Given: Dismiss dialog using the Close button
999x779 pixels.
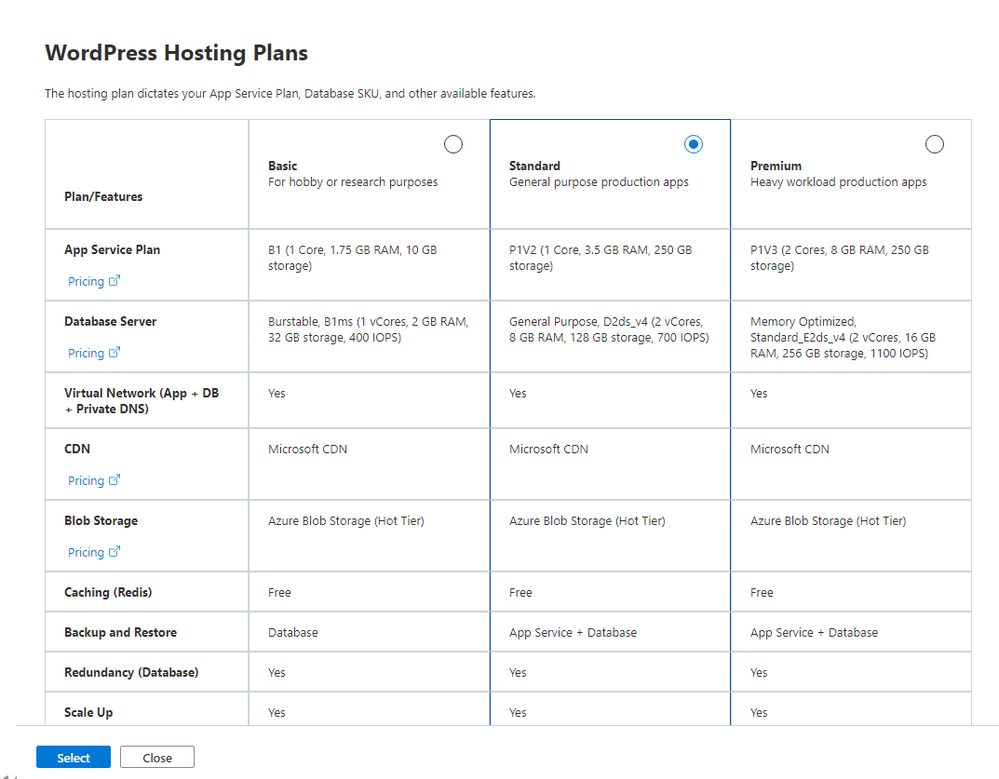Looking at the screenshot, I should point(157,757).
